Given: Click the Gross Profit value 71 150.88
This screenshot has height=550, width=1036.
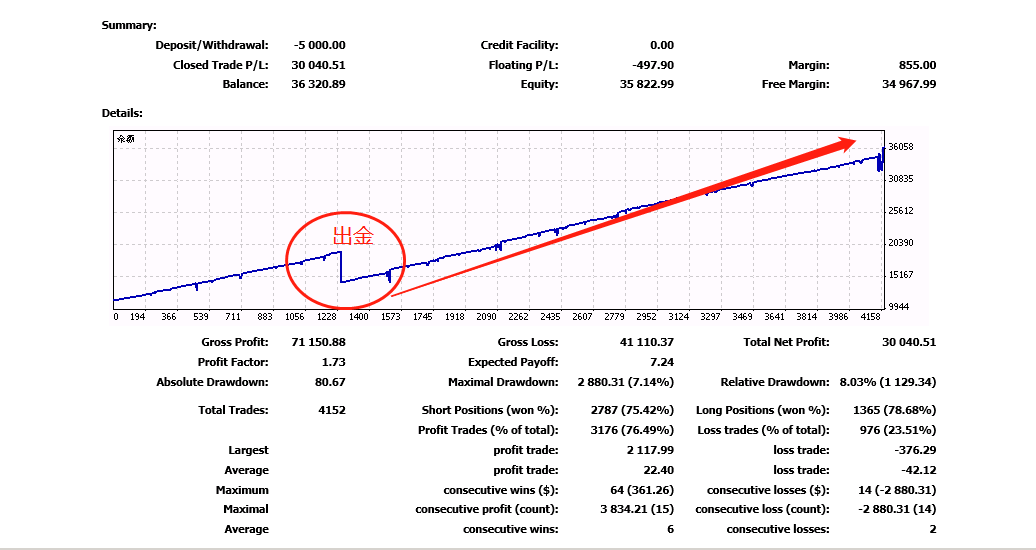Looking at the screenshot, I should pyautogui.click(x=318, y=342).
